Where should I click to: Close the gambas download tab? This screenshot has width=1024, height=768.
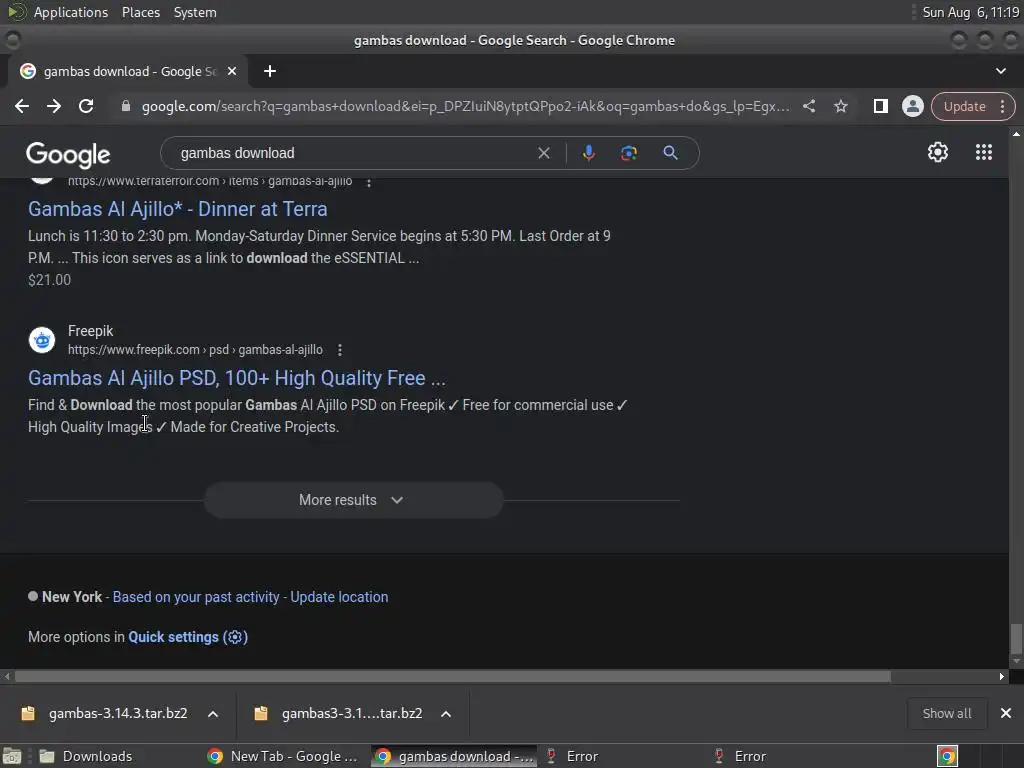pyautogui.click(x=232, y=71)
